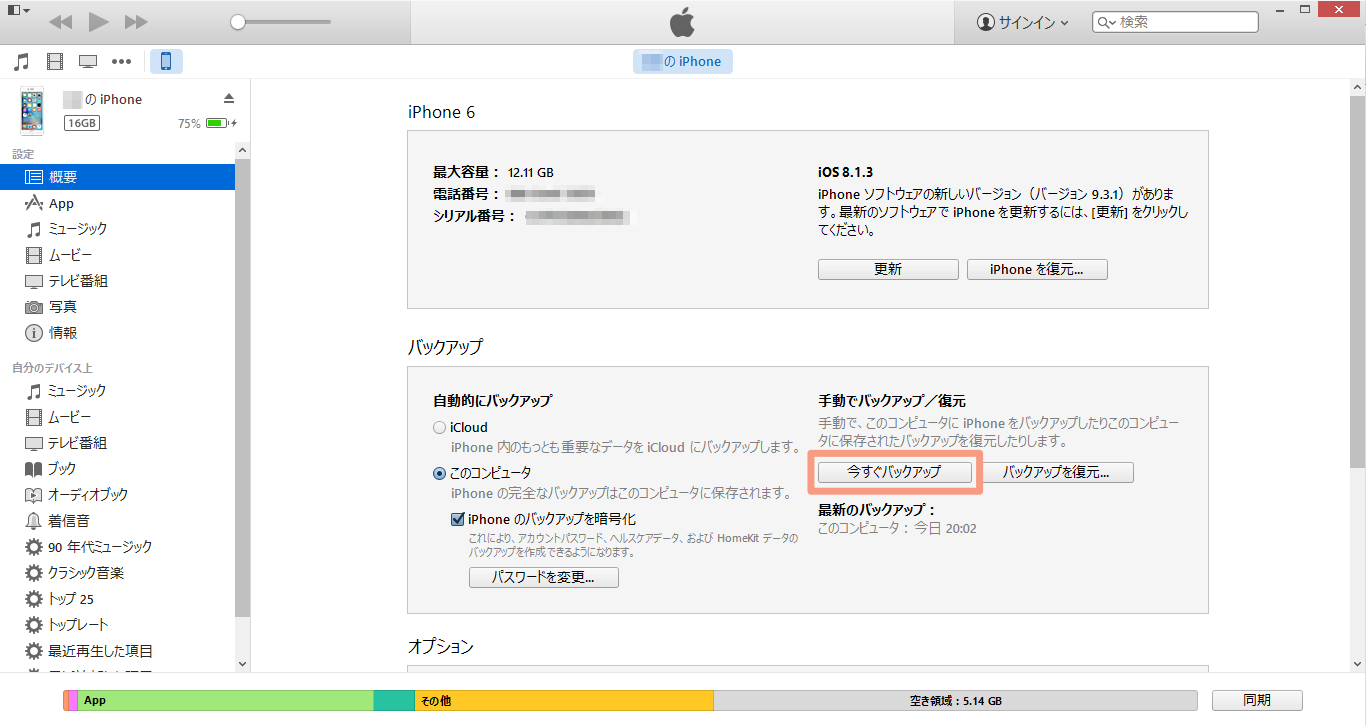The height and width of the screenshot is (726, 1366).
Task: Open 写真 settings in sidebar
Action: tap(117, 307)
